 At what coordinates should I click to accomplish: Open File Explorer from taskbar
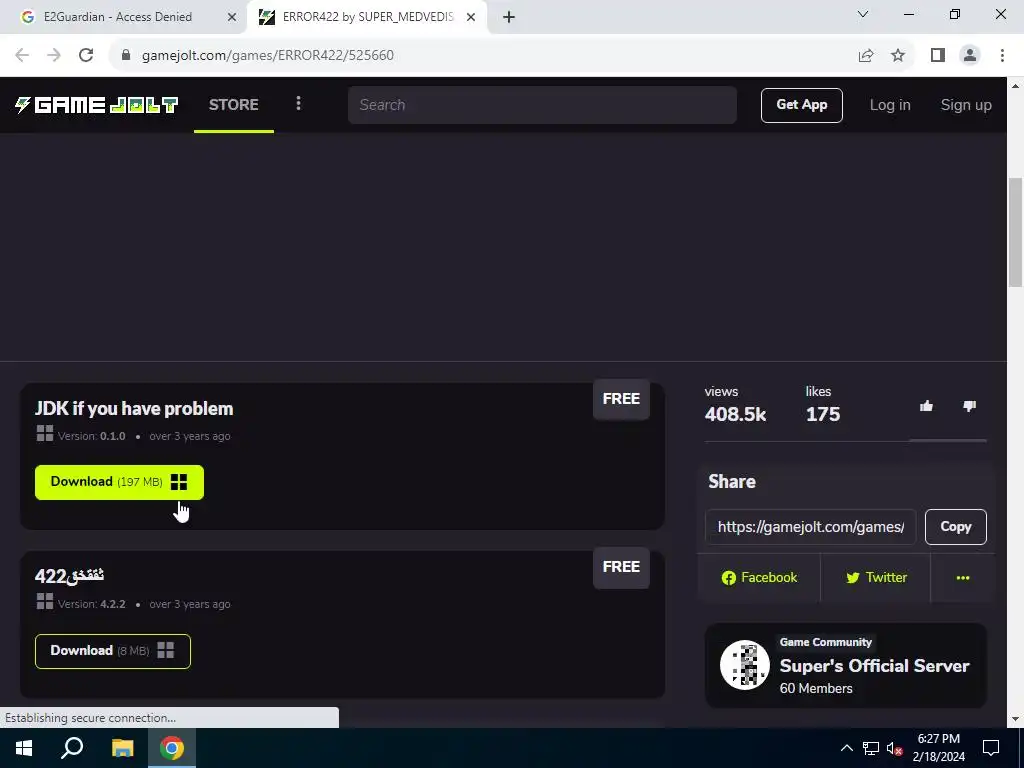(122, 748)
